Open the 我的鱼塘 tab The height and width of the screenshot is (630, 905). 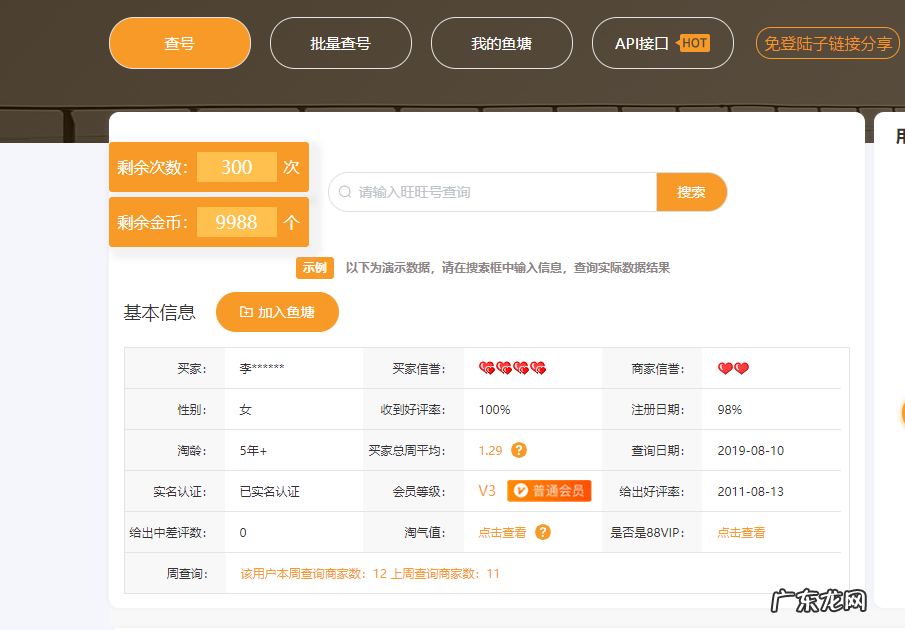[501, 43]
